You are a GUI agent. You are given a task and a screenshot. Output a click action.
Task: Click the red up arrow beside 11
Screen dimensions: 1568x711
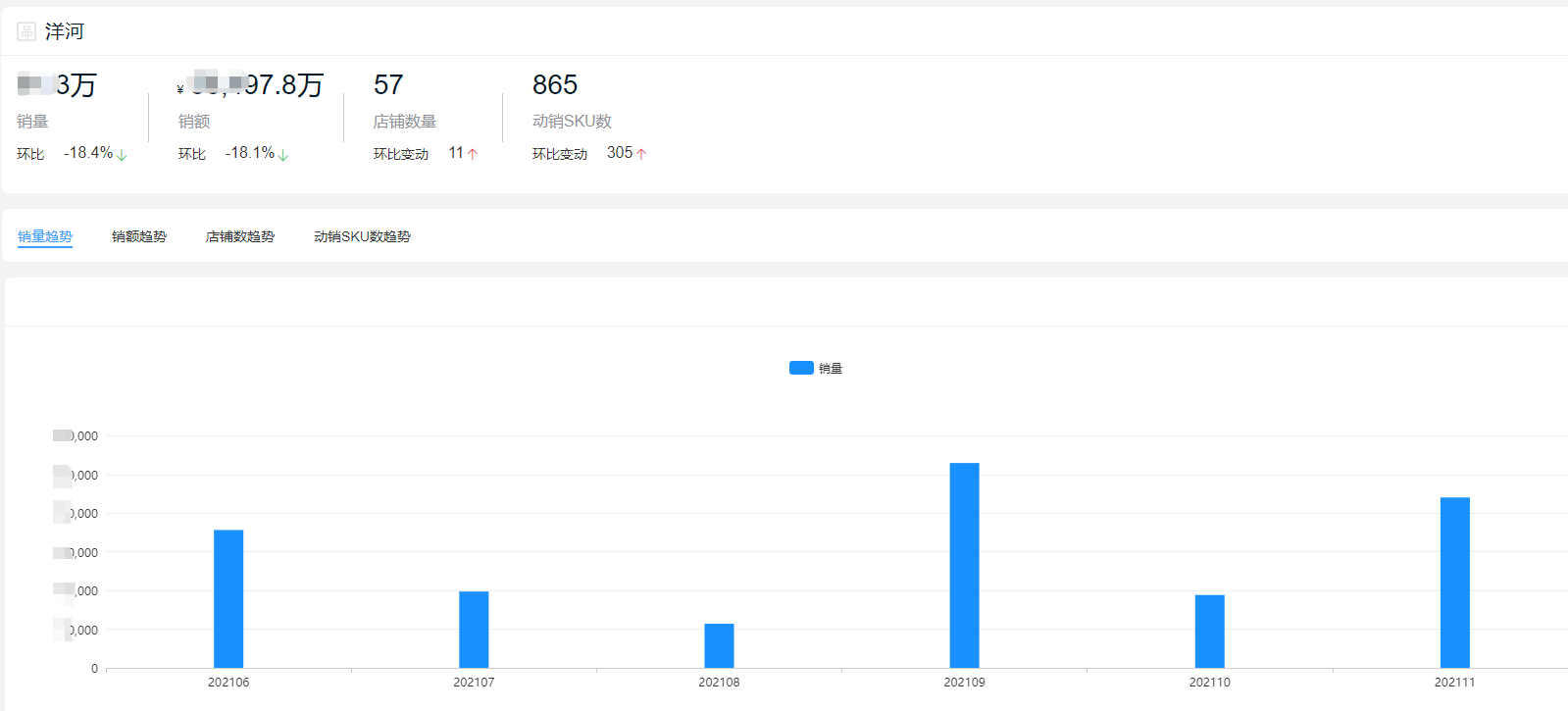473,154
